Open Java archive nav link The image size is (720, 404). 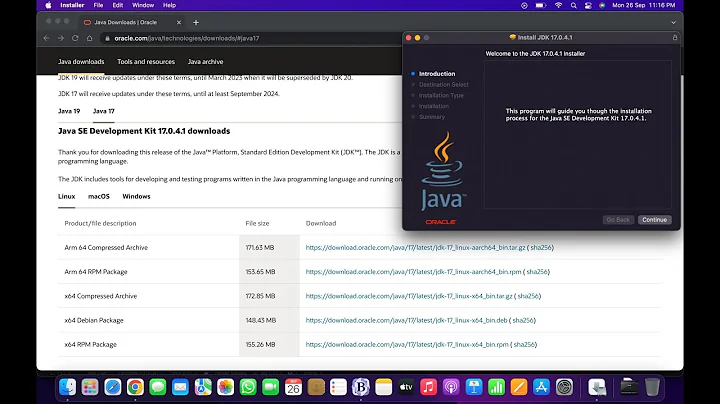pos(205,62)
